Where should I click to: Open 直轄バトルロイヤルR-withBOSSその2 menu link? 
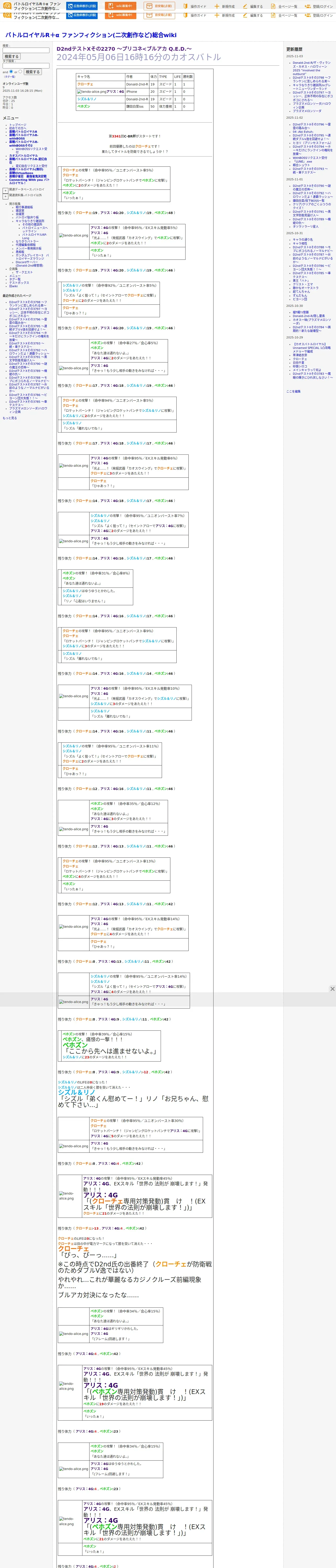[23, 144]
